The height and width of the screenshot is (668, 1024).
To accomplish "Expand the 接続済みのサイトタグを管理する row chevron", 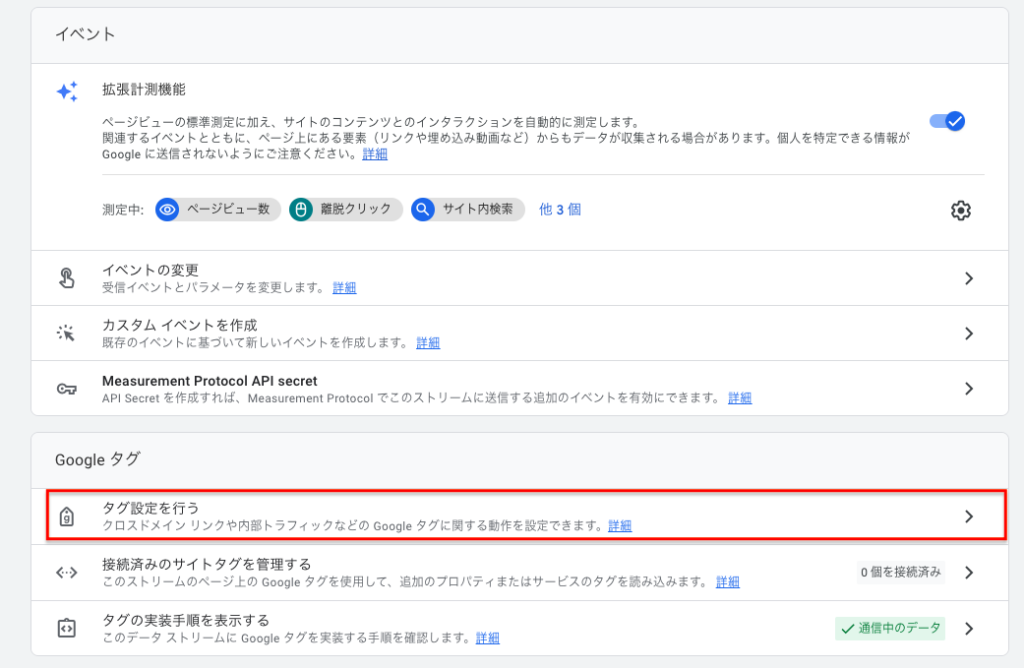I will 968,571.
